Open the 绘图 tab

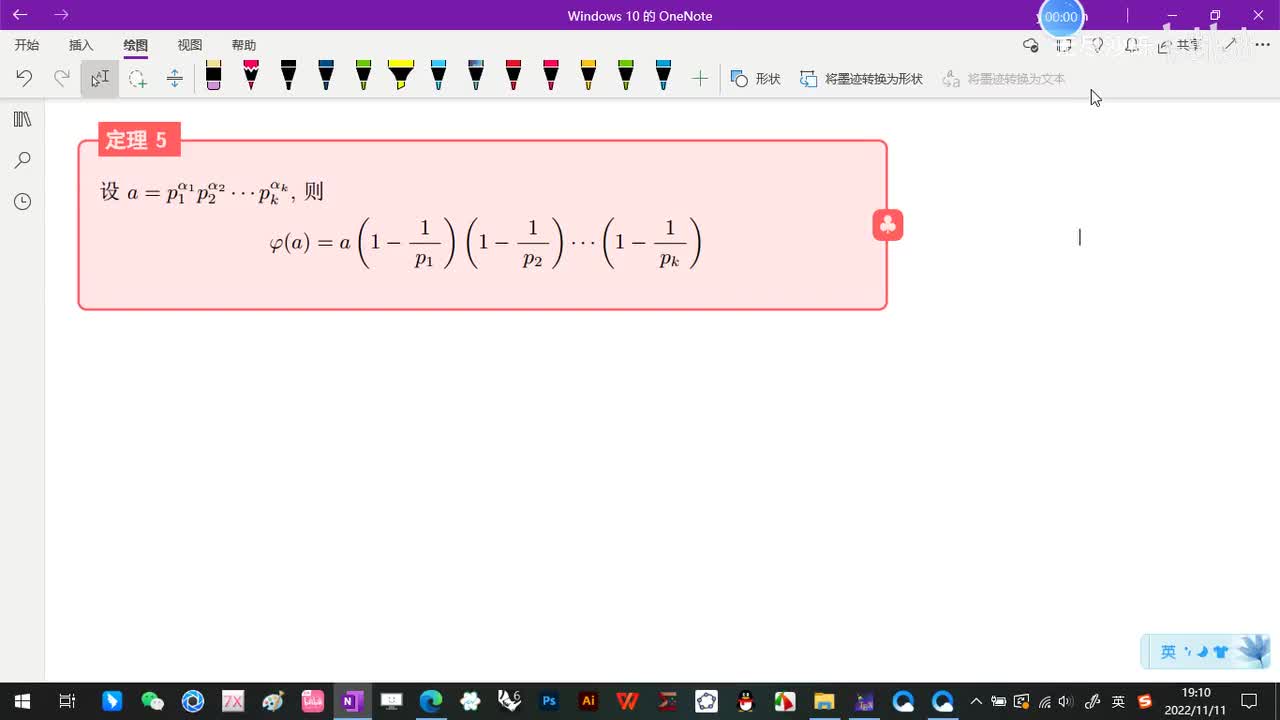[135, 45]
